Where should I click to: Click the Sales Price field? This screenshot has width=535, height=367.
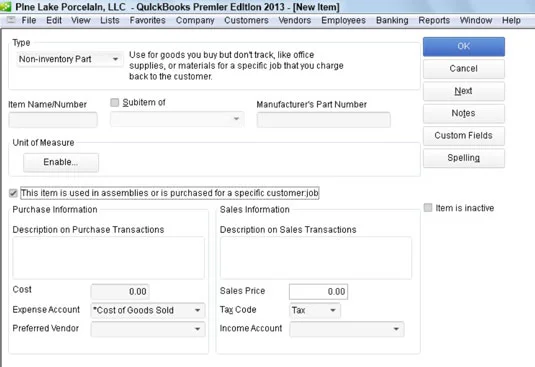coord(318,292)
